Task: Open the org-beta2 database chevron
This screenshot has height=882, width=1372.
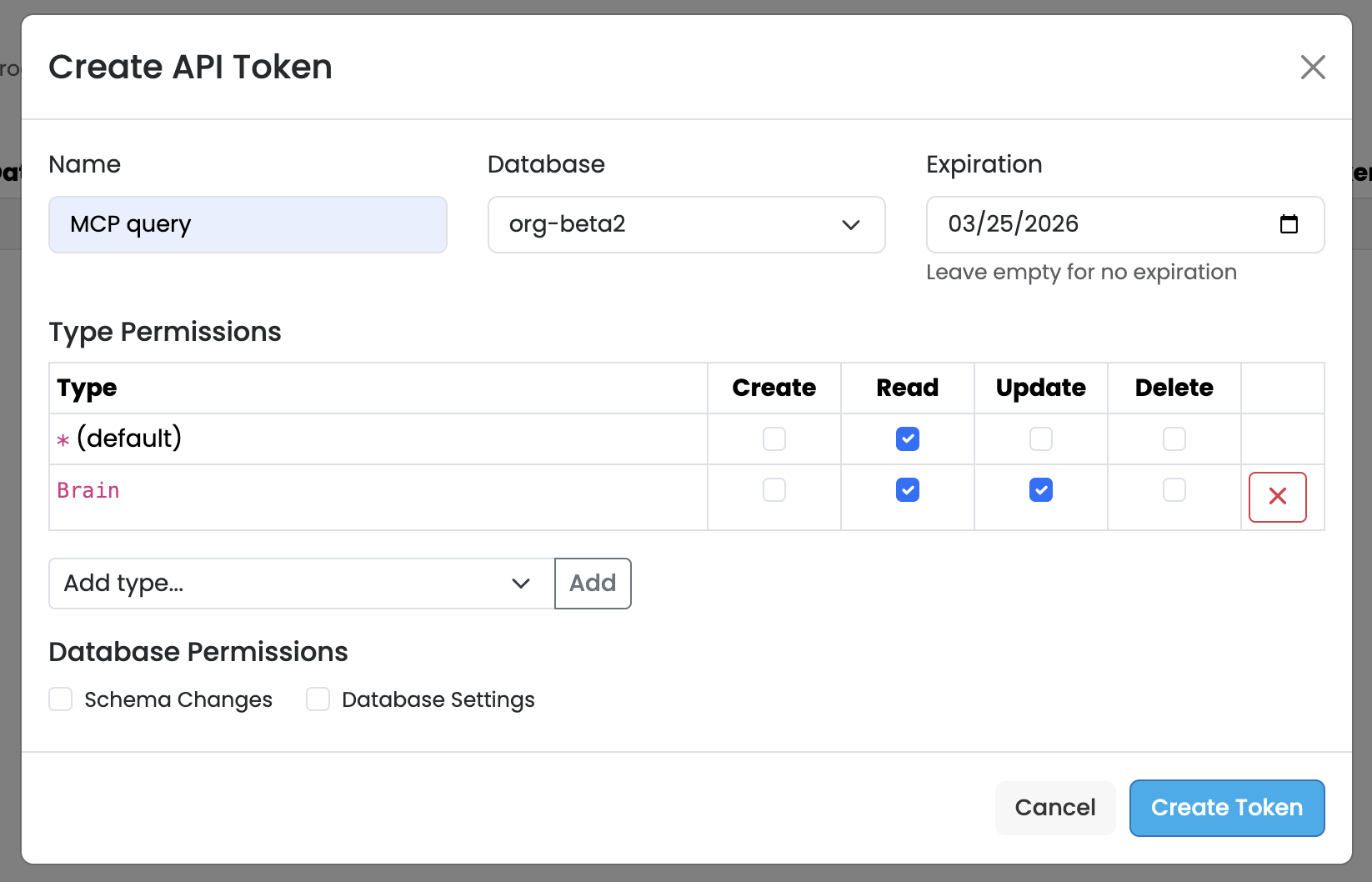Action: pyautogui.click(x=851, y=224)
